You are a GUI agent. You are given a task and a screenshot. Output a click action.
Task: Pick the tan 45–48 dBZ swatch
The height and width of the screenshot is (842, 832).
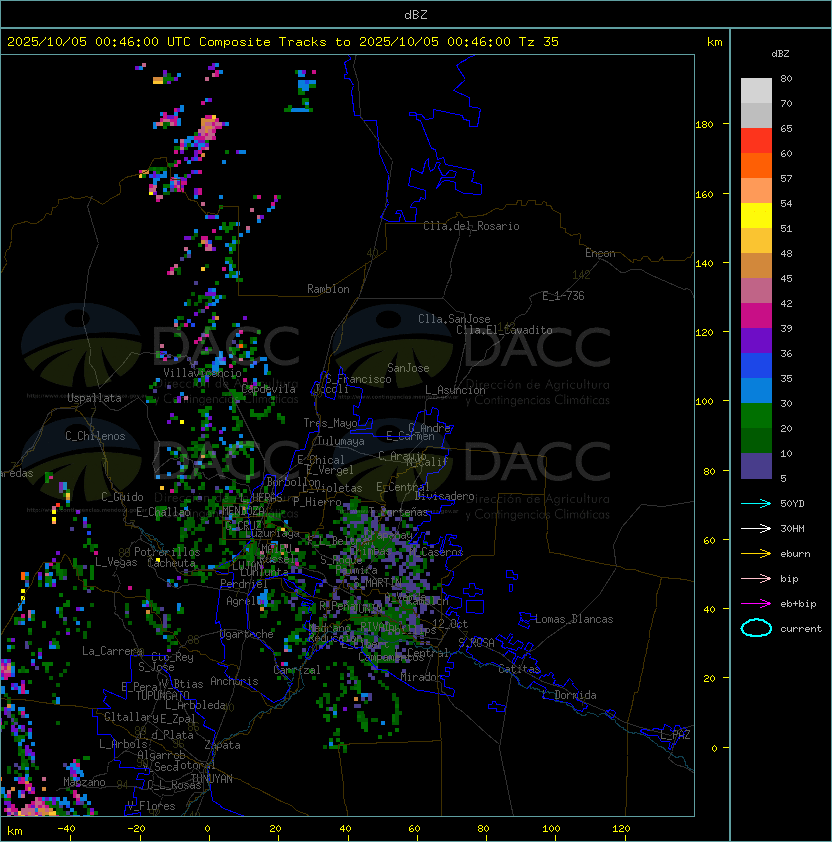pyautogui.click(x=756, y=265)
